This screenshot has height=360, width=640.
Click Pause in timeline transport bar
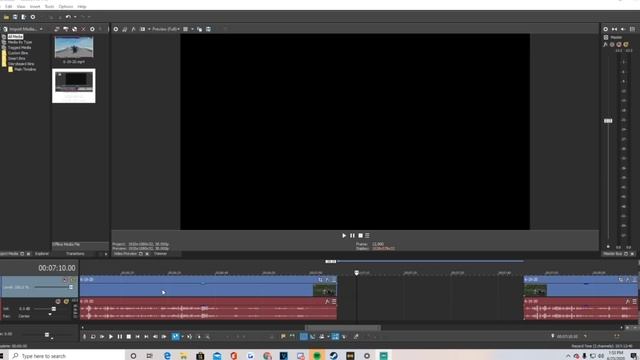[x=120, y=337]
